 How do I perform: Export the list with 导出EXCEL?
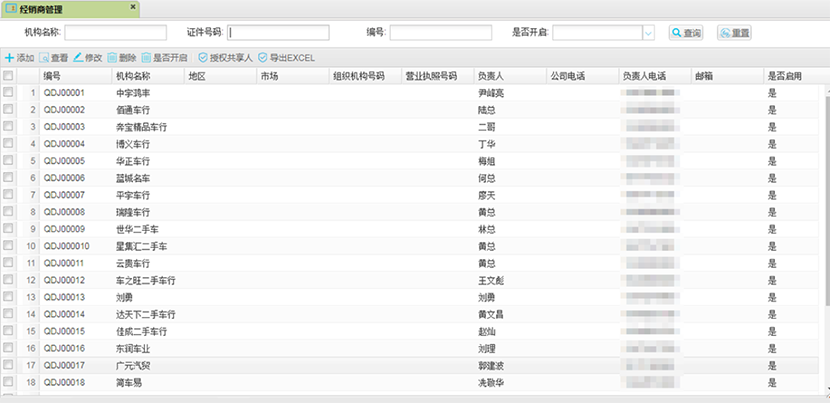pyautogui.click(x=263, y=58)
